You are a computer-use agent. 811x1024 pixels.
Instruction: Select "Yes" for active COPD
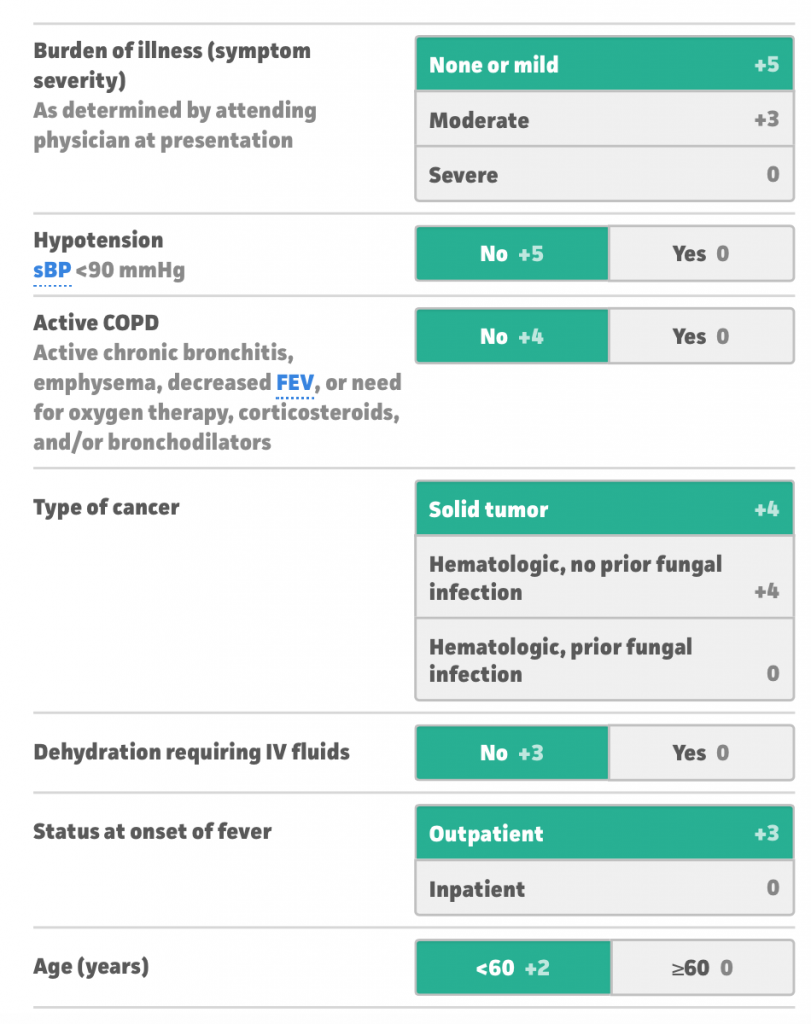coord(701,336)
